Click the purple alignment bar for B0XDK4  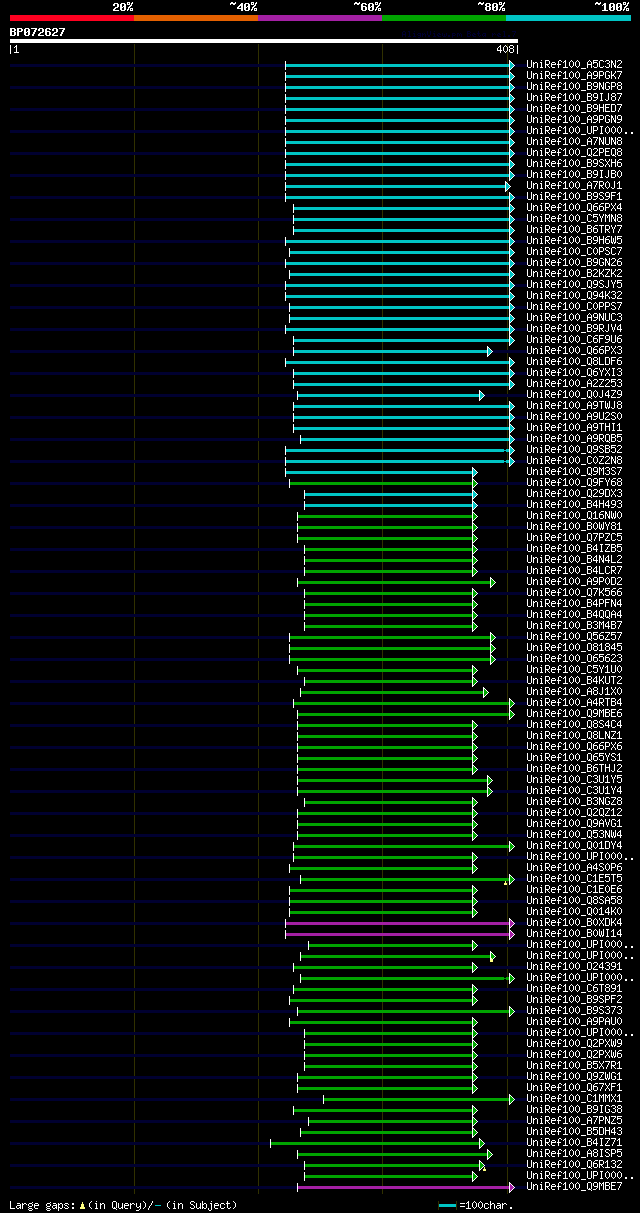pos(400,923)
